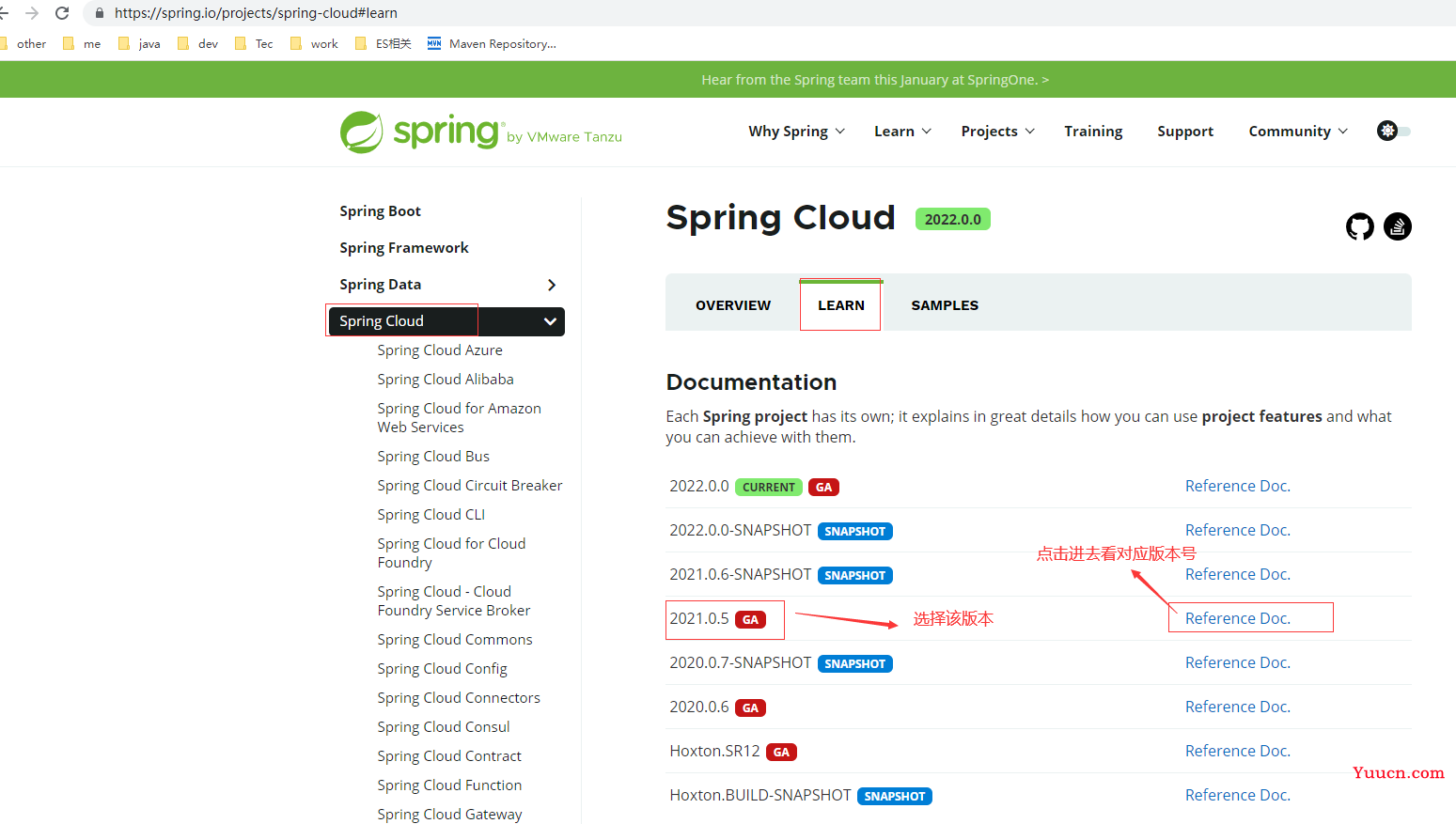Screen dimensions: 1456x824
Task: Open Reference Doc. for 2022.0.0
Action: (1238, 486)
